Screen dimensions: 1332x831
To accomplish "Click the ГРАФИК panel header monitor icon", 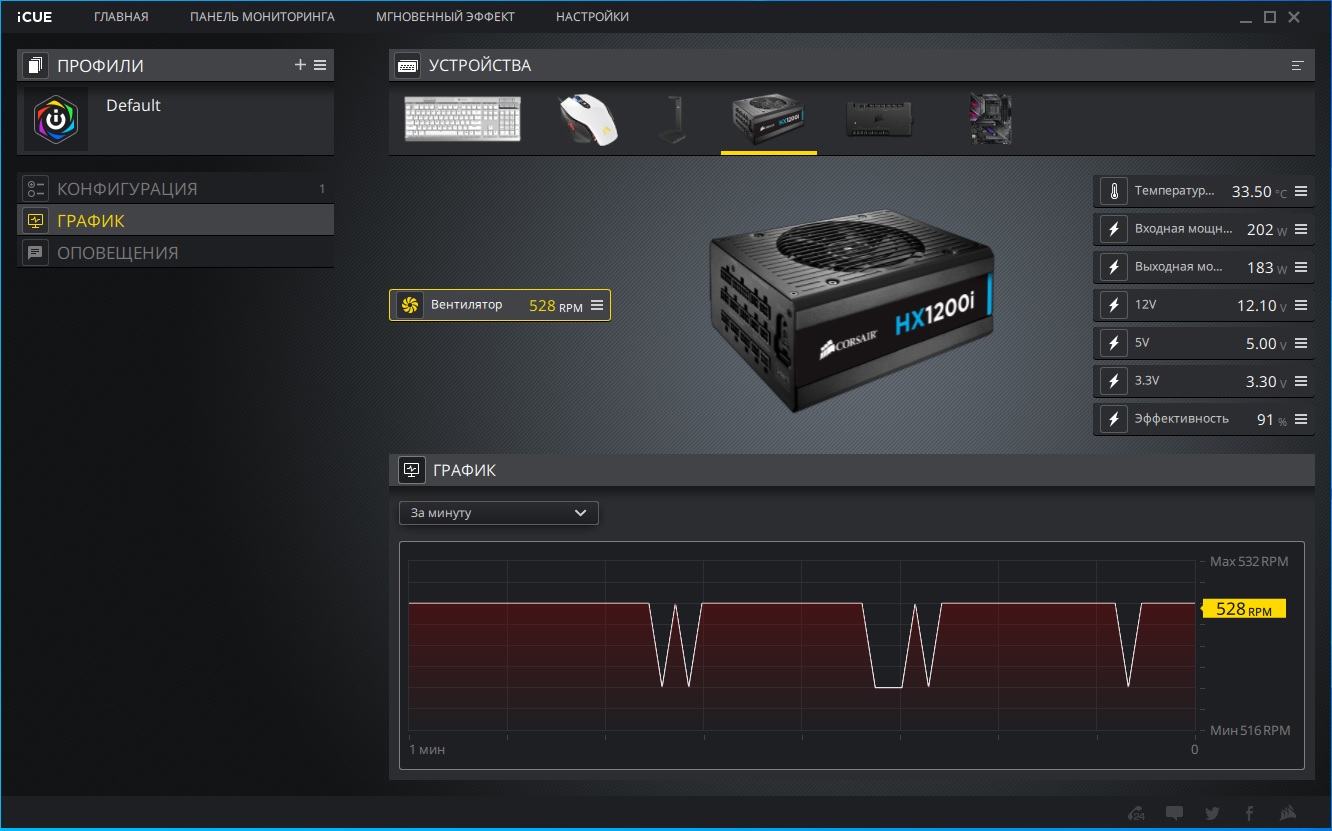I will [411, 470].
